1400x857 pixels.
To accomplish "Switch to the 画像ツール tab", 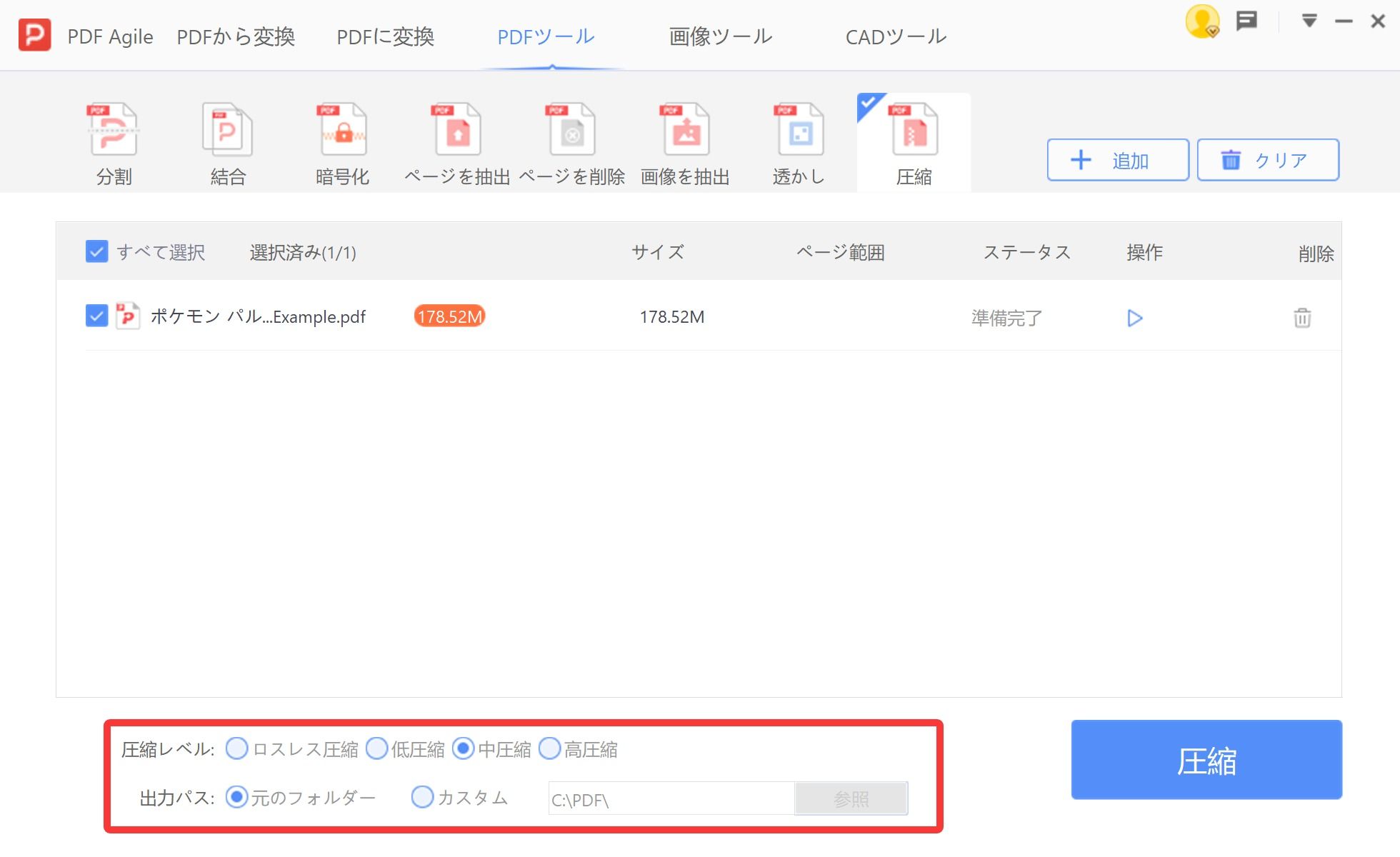I will (719, 36).
